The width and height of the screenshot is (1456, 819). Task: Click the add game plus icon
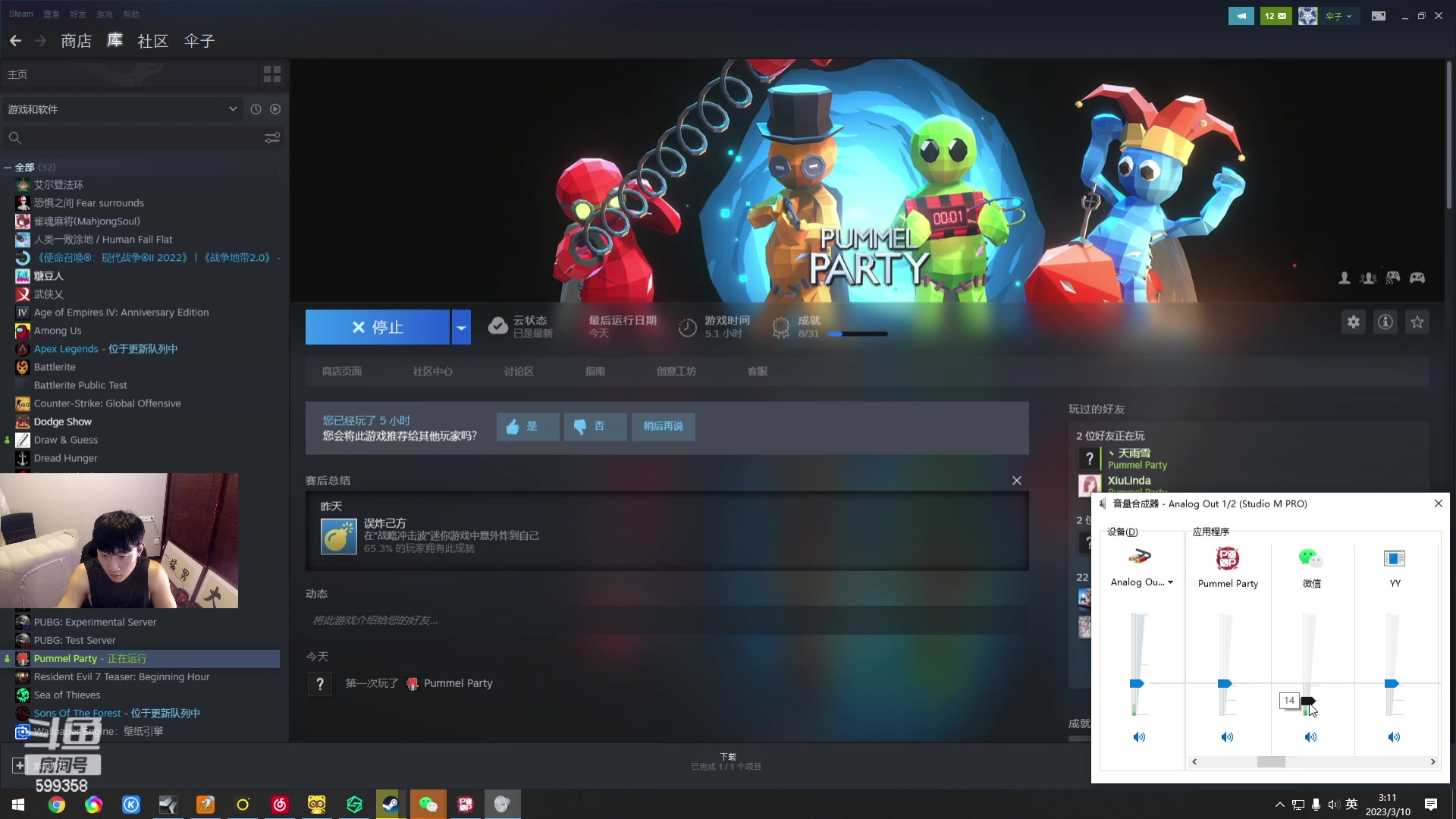(x=19, y=765)
